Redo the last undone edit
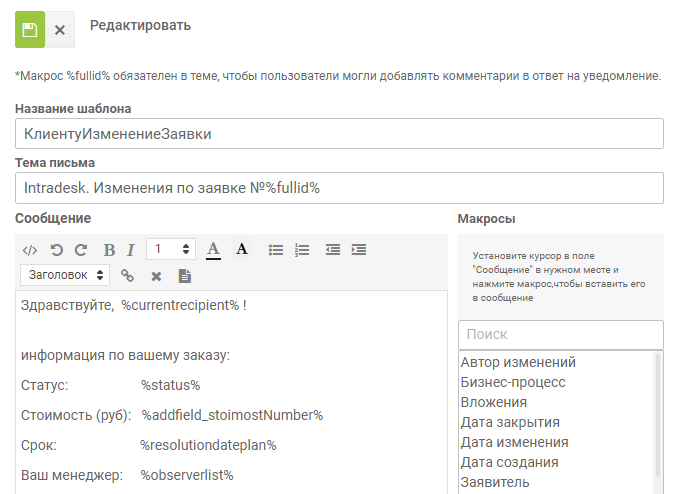This screenshot has height=494, width=678. click(81, 249)
